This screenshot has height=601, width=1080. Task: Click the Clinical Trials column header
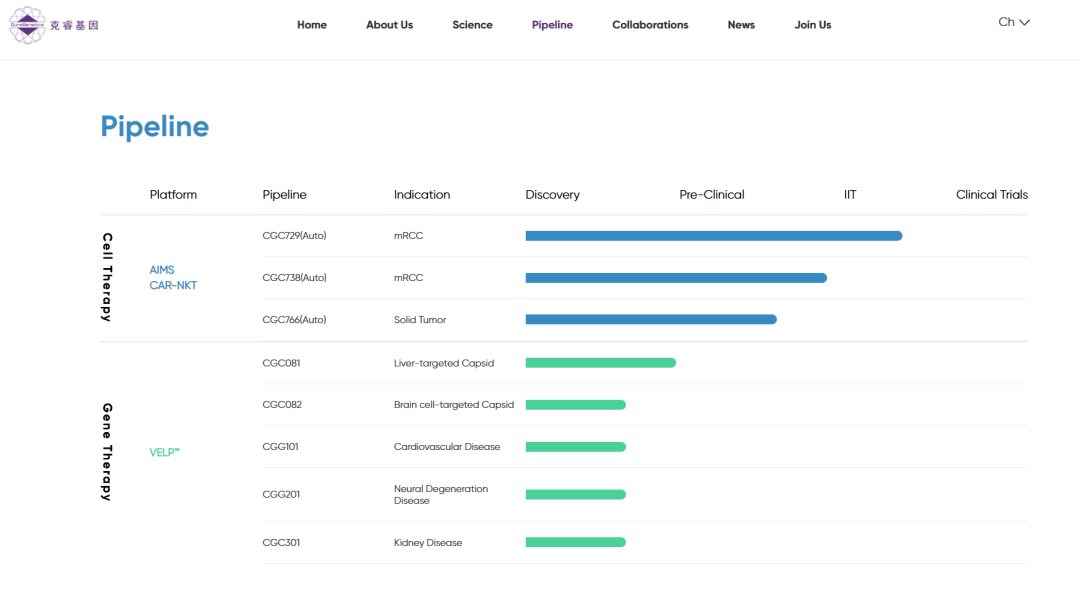[x=991, y=195]
